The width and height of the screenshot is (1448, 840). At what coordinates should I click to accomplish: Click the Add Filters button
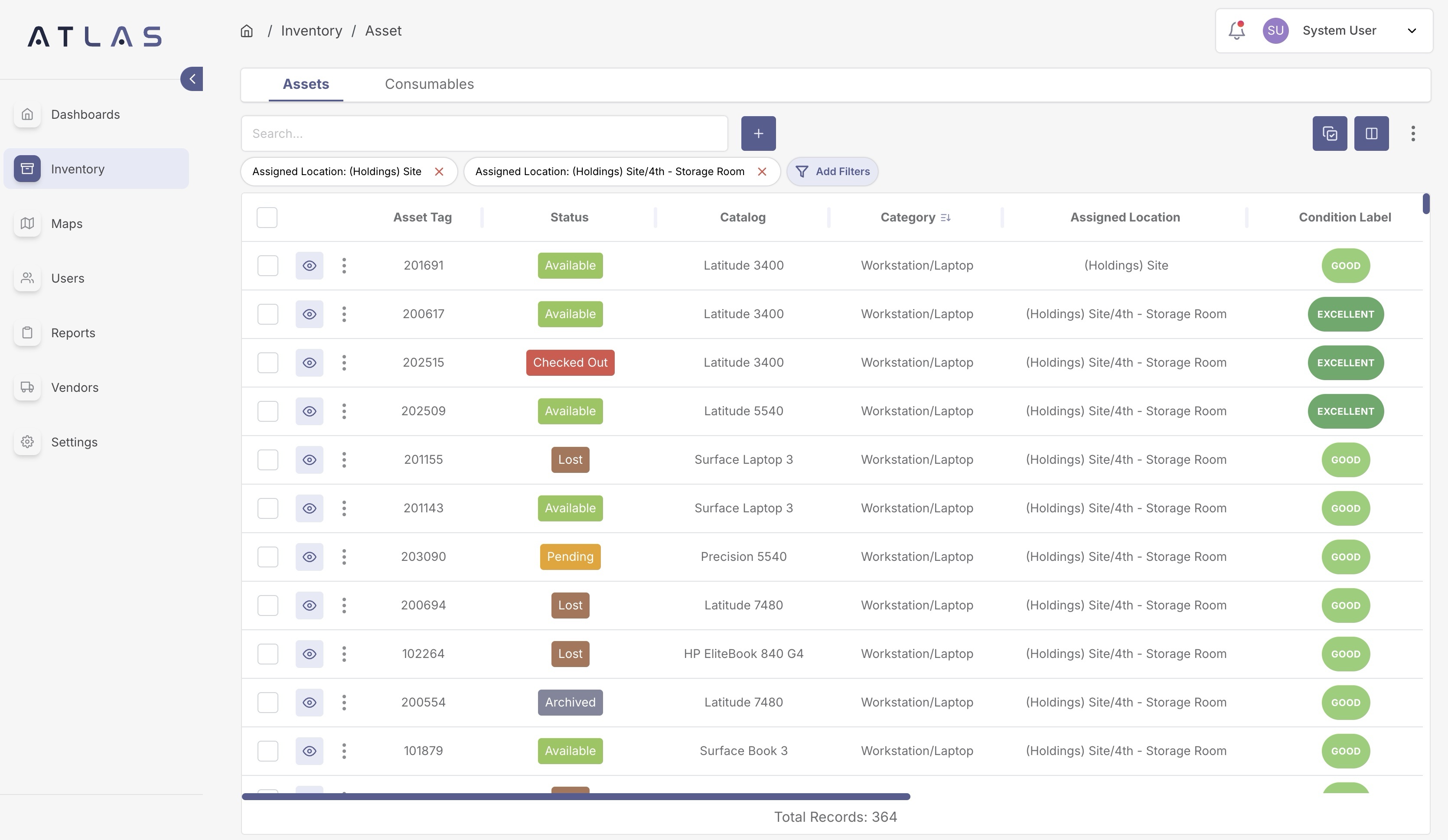coord(832,172)
